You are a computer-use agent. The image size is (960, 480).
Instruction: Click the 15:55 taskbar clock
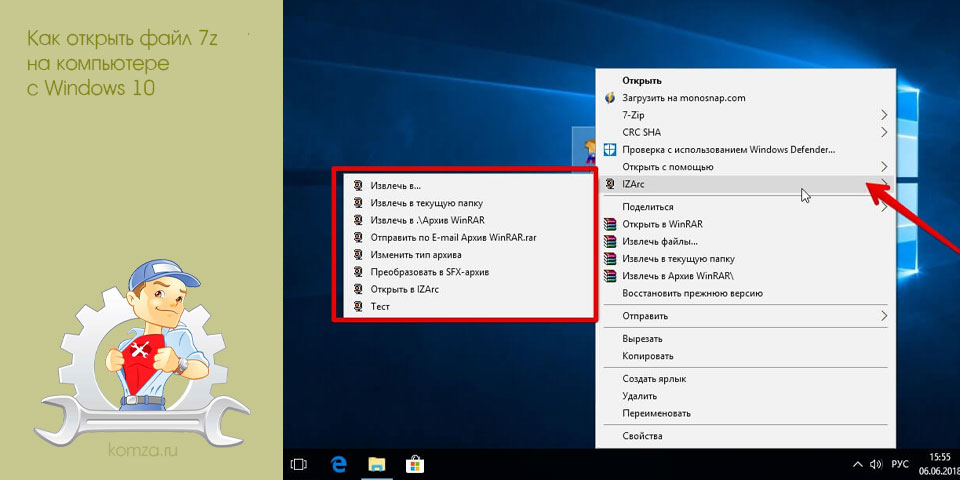[939, 457]
